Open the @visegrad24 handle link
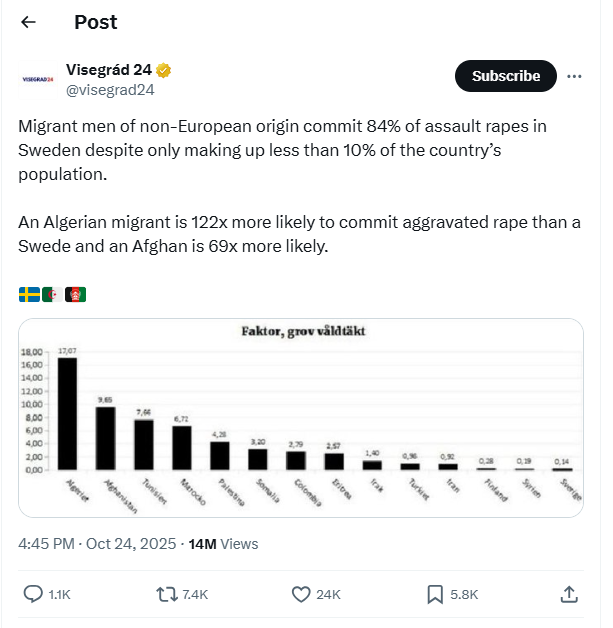 (x=110, y=89)
